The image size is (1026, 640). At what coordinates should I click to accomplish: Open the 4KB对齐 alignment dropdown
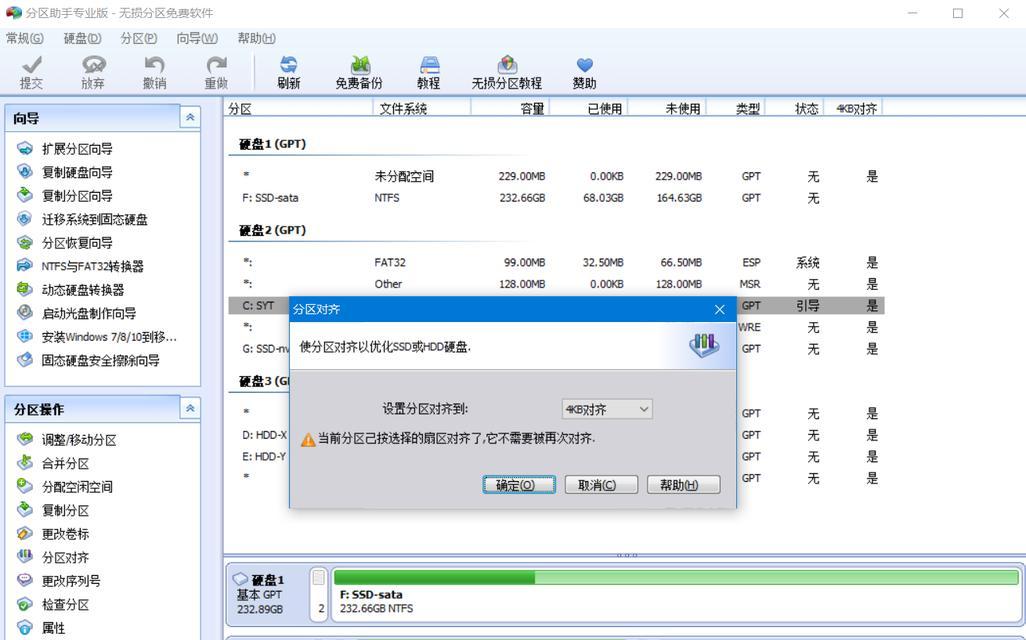click(x=607, y=409)
